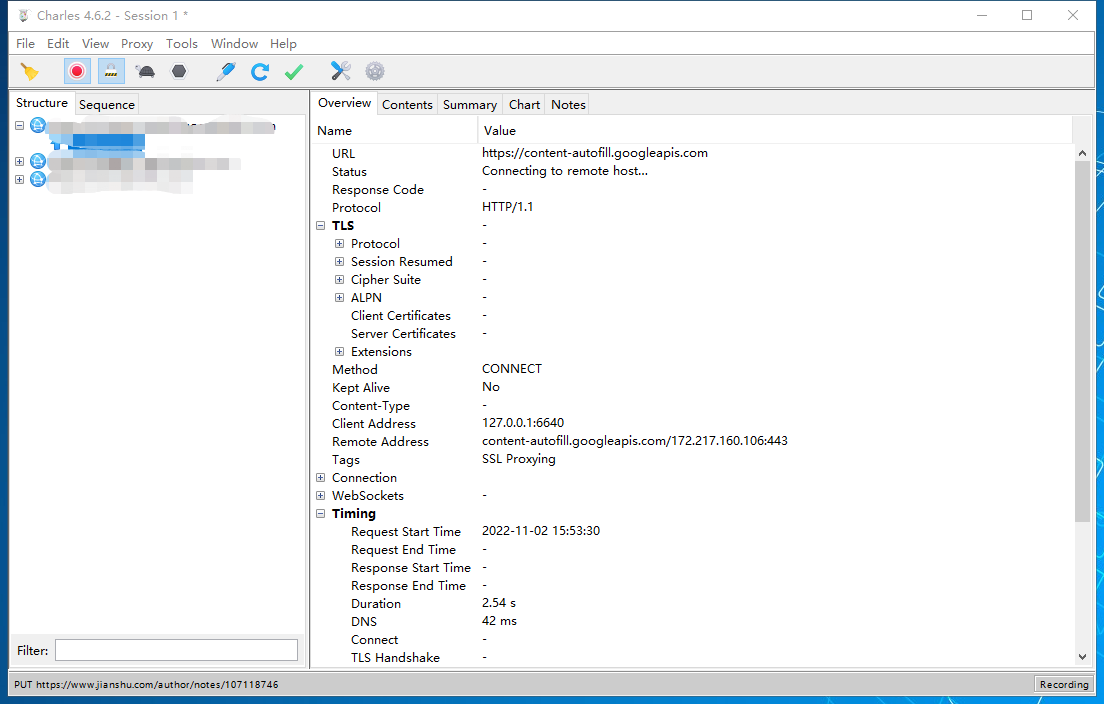Select the TLS Handshake row
This screenshot has height=704, width=1104.
(694, 658)
